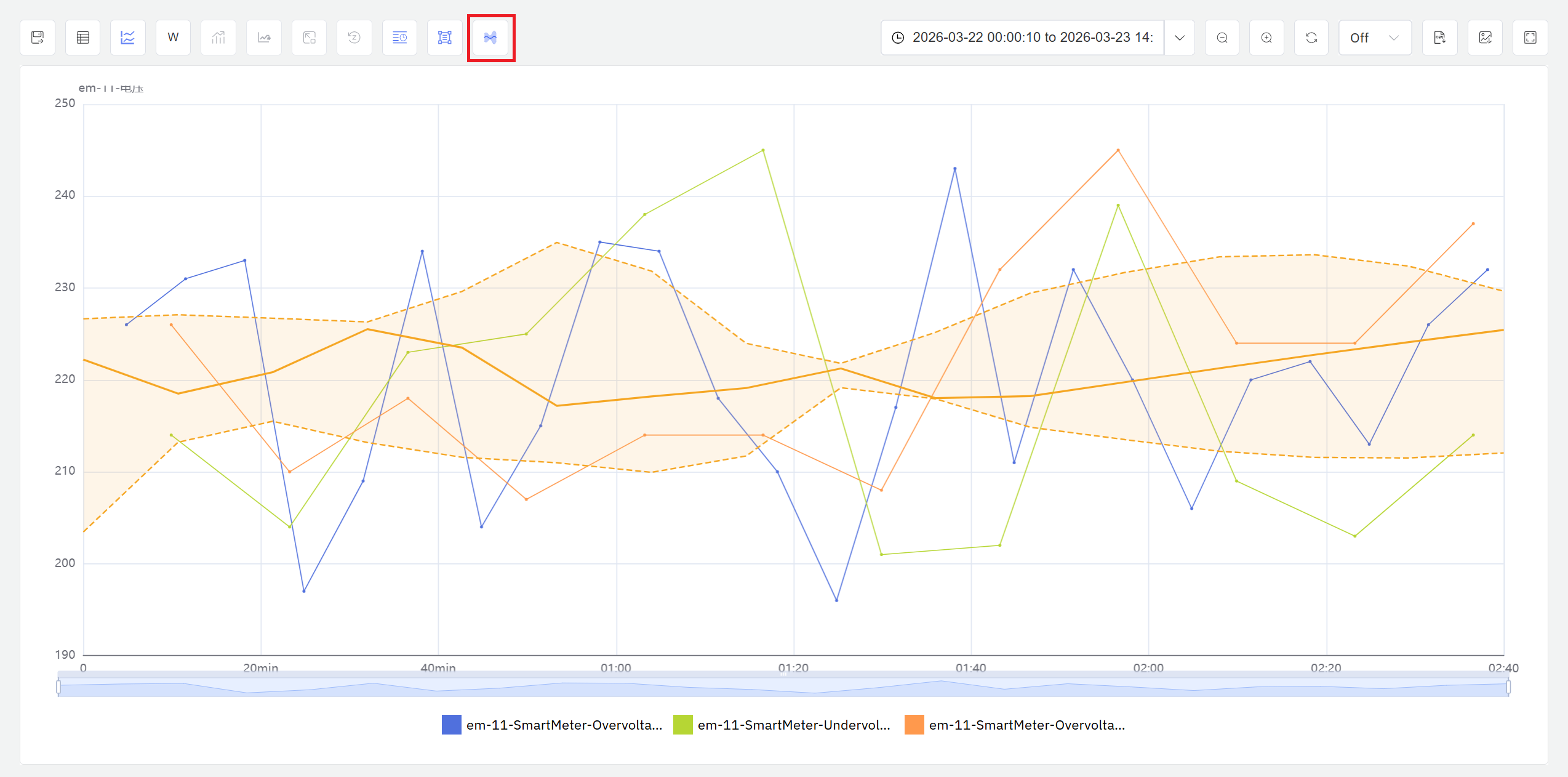This screenshot has height=777, width=1568.
Task: Open the data table view icon
Action: pos(83,38)
